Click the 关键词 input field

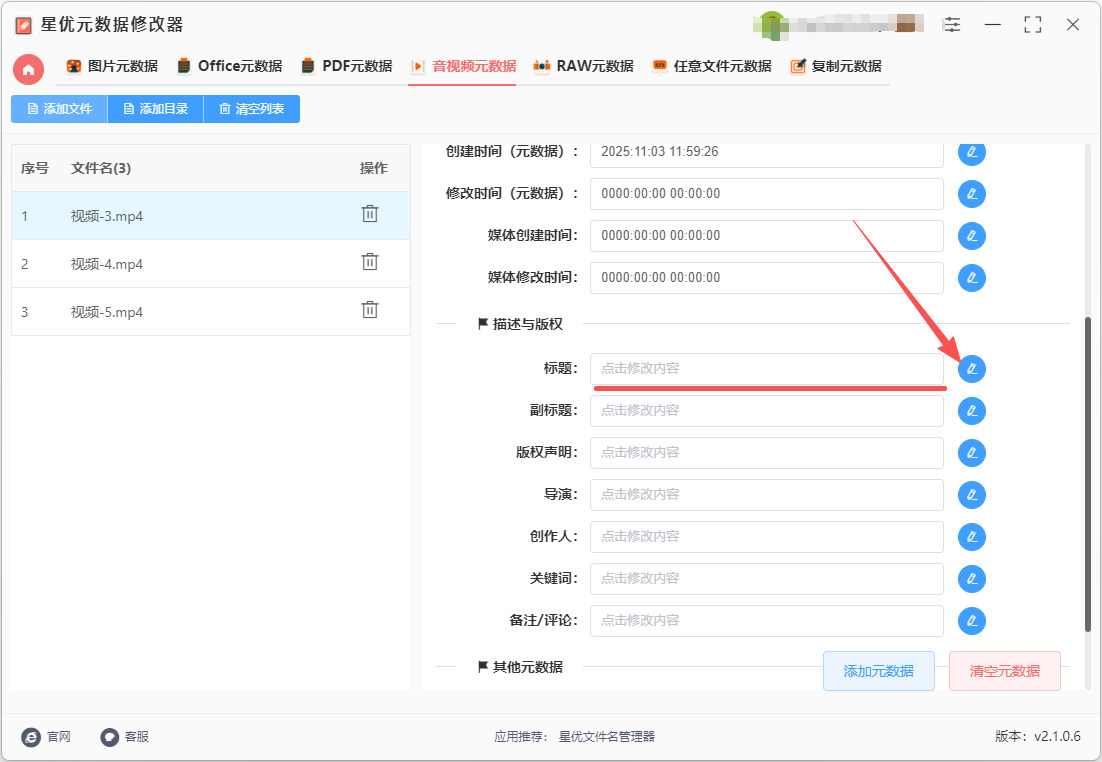point(767,579)
